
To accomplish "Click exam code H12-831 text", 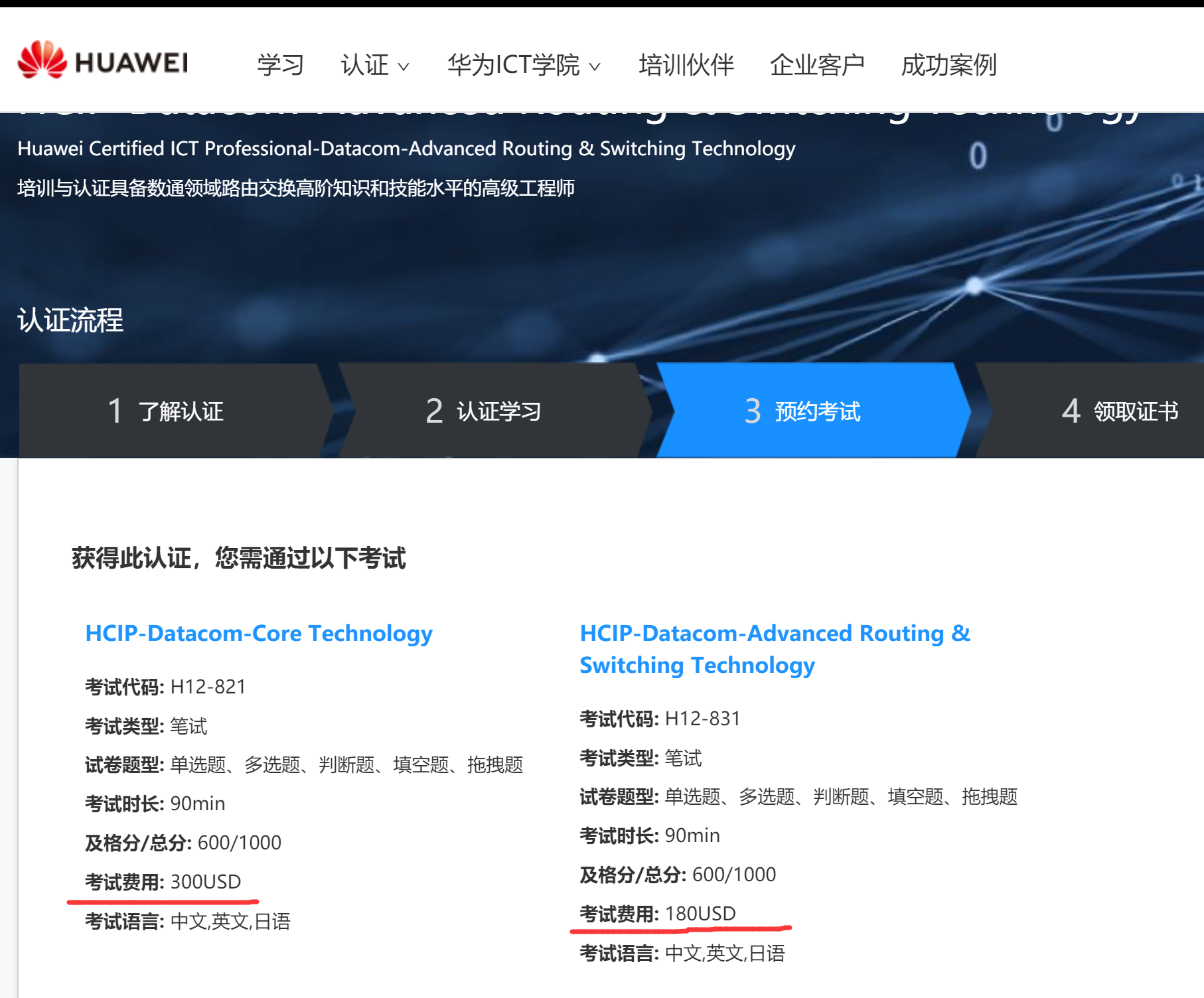I will (702, 719).
